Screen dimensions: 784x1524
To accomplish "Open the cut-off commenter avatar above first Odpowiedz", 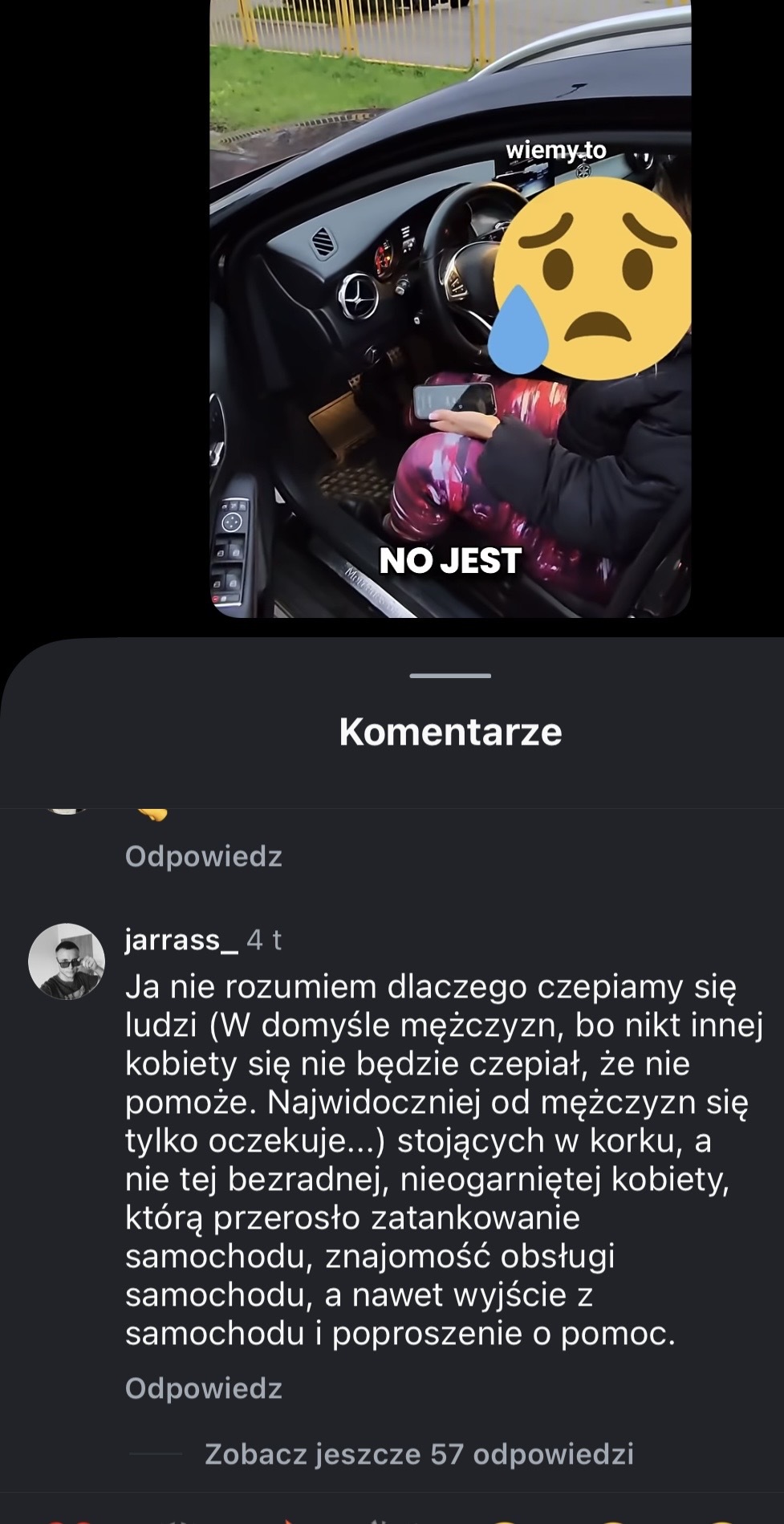I will (x=67, y=811).
